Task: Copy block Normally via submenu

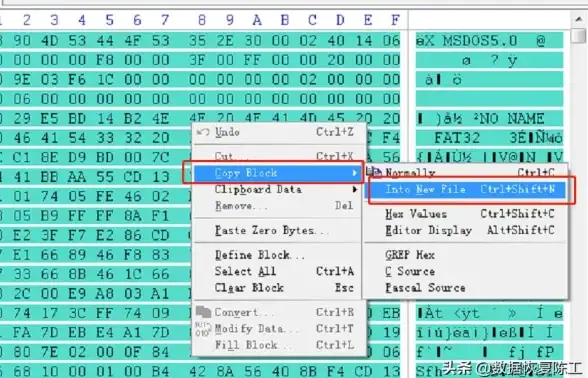Action: pyautogui.click(x=466, y=172)
